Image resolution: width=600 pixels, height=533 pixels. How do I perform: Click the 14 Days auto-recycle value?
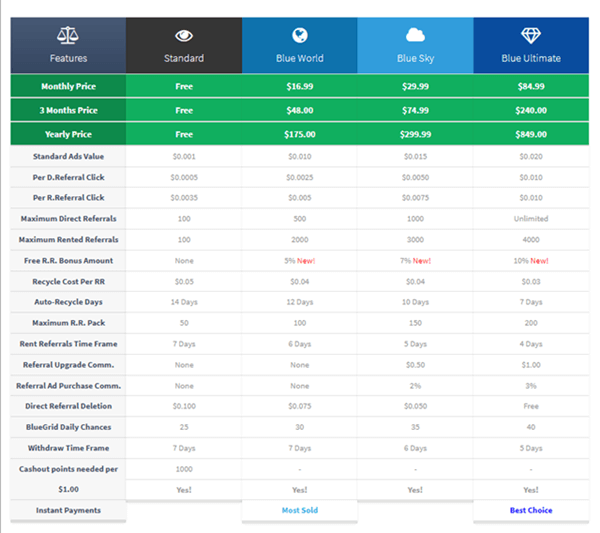click(184, 302)
